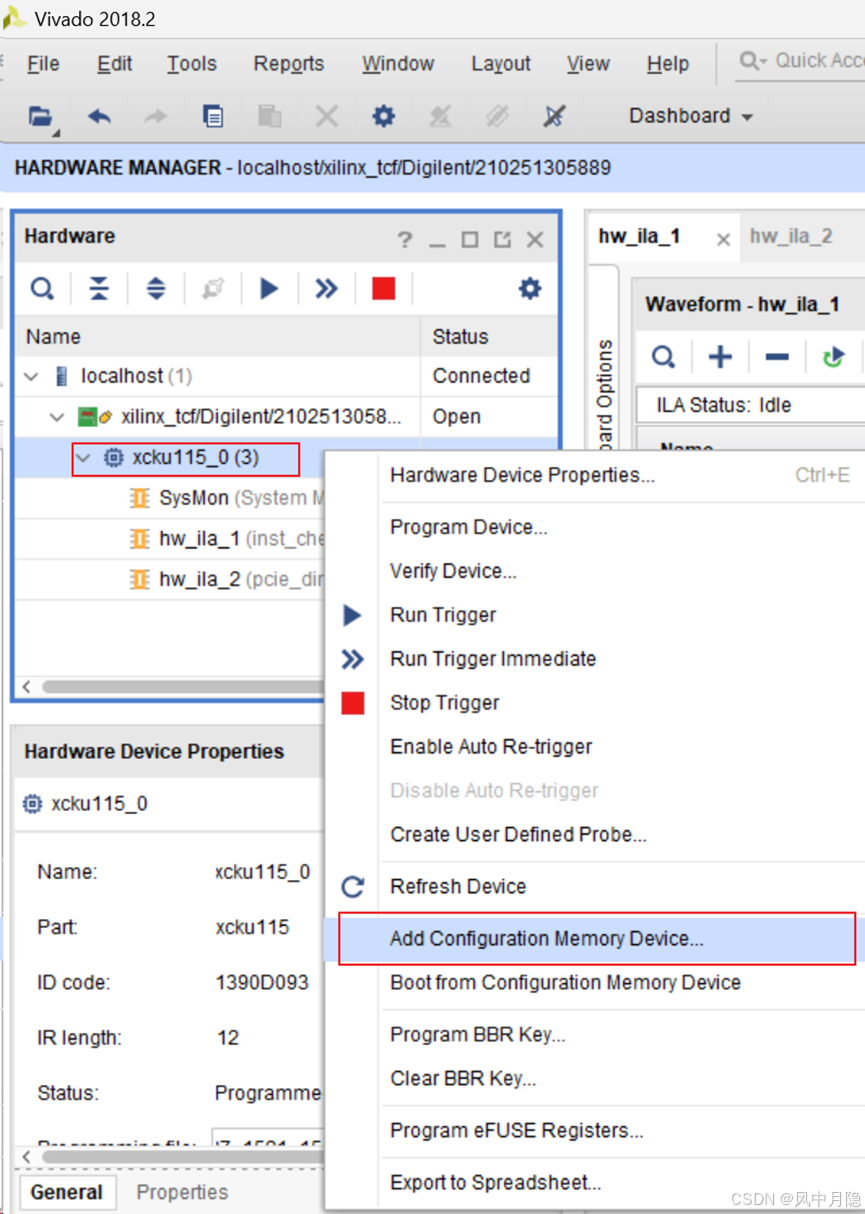The image size is (865, 1214).
Task: Choose Export to Spreadsheet from context menu
Action: click(594, 1183)
